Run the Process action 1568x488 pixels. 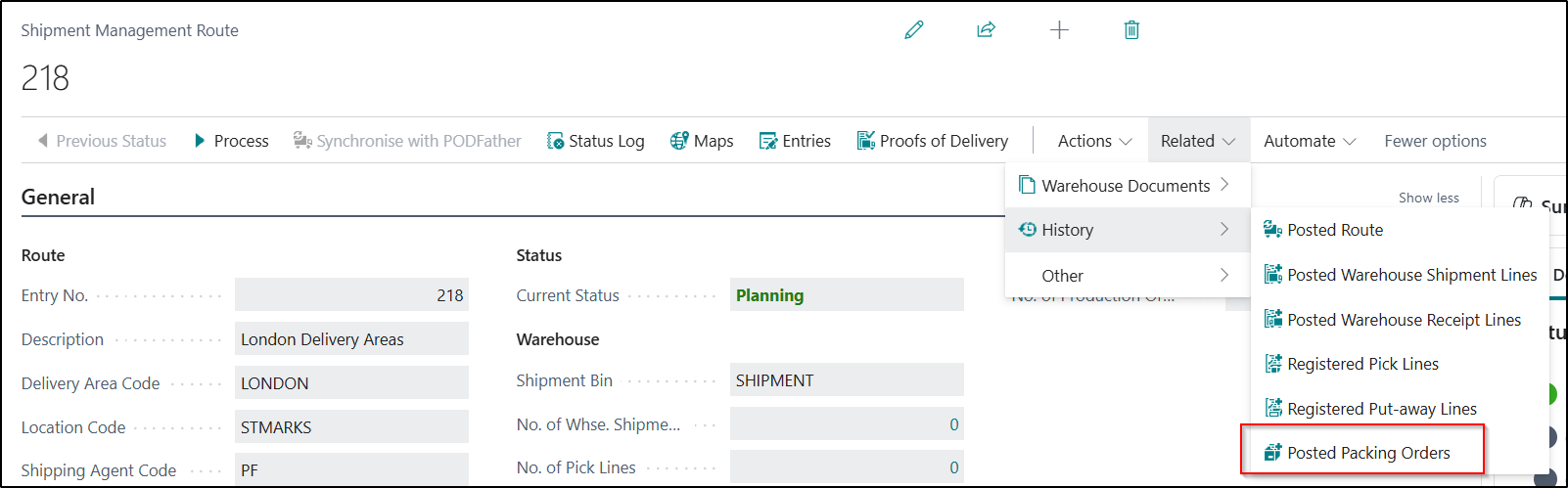(231, 141)
